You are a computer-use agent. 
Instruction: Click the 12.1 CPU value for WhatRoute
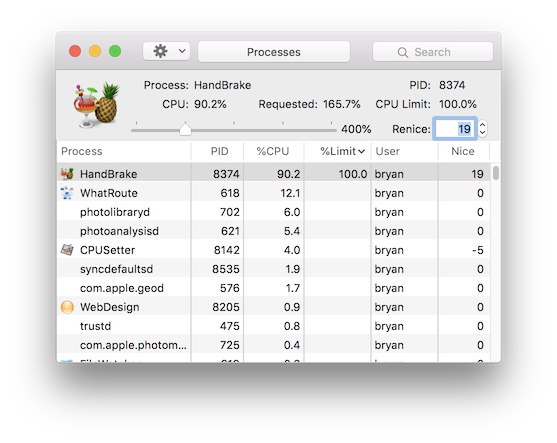coord(290,193)
